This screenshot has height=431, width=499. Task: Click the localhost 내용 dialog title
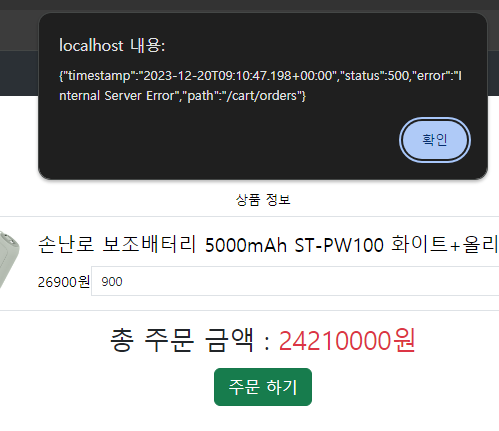tap(112, 45)
